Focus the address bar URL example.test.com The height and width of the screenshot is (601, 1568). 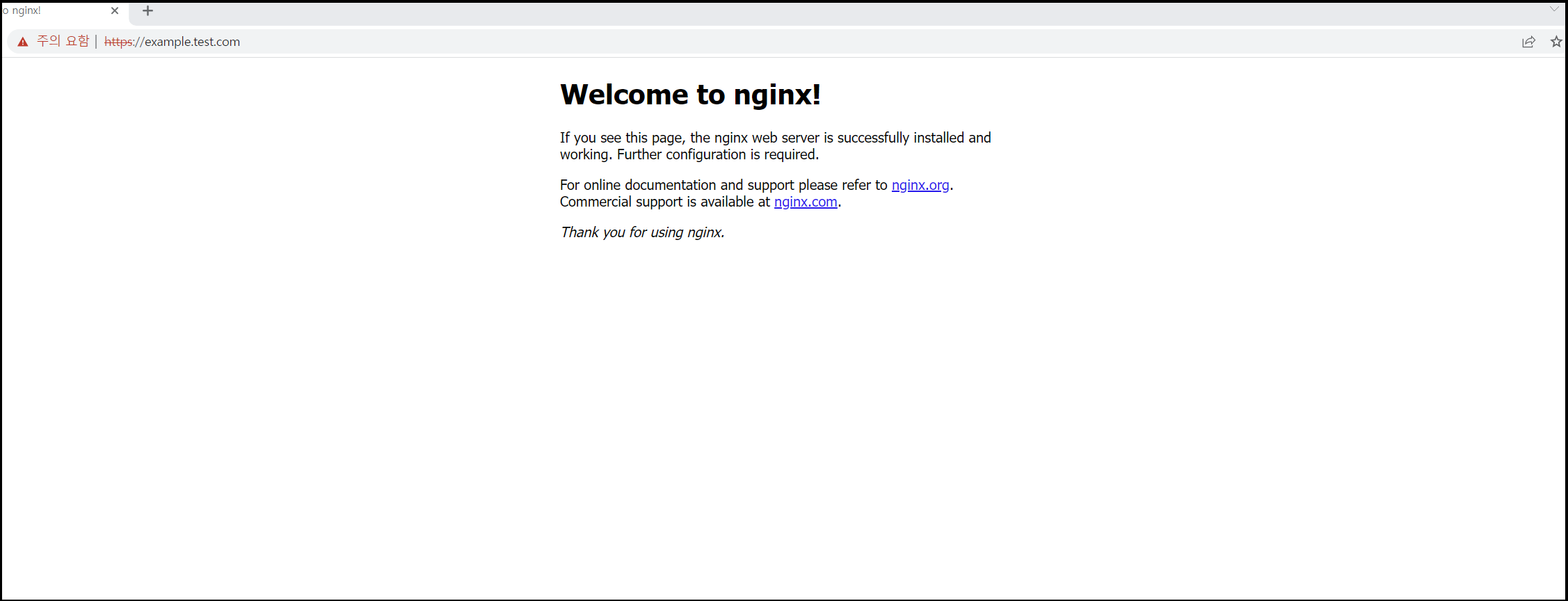click(172, 42)
